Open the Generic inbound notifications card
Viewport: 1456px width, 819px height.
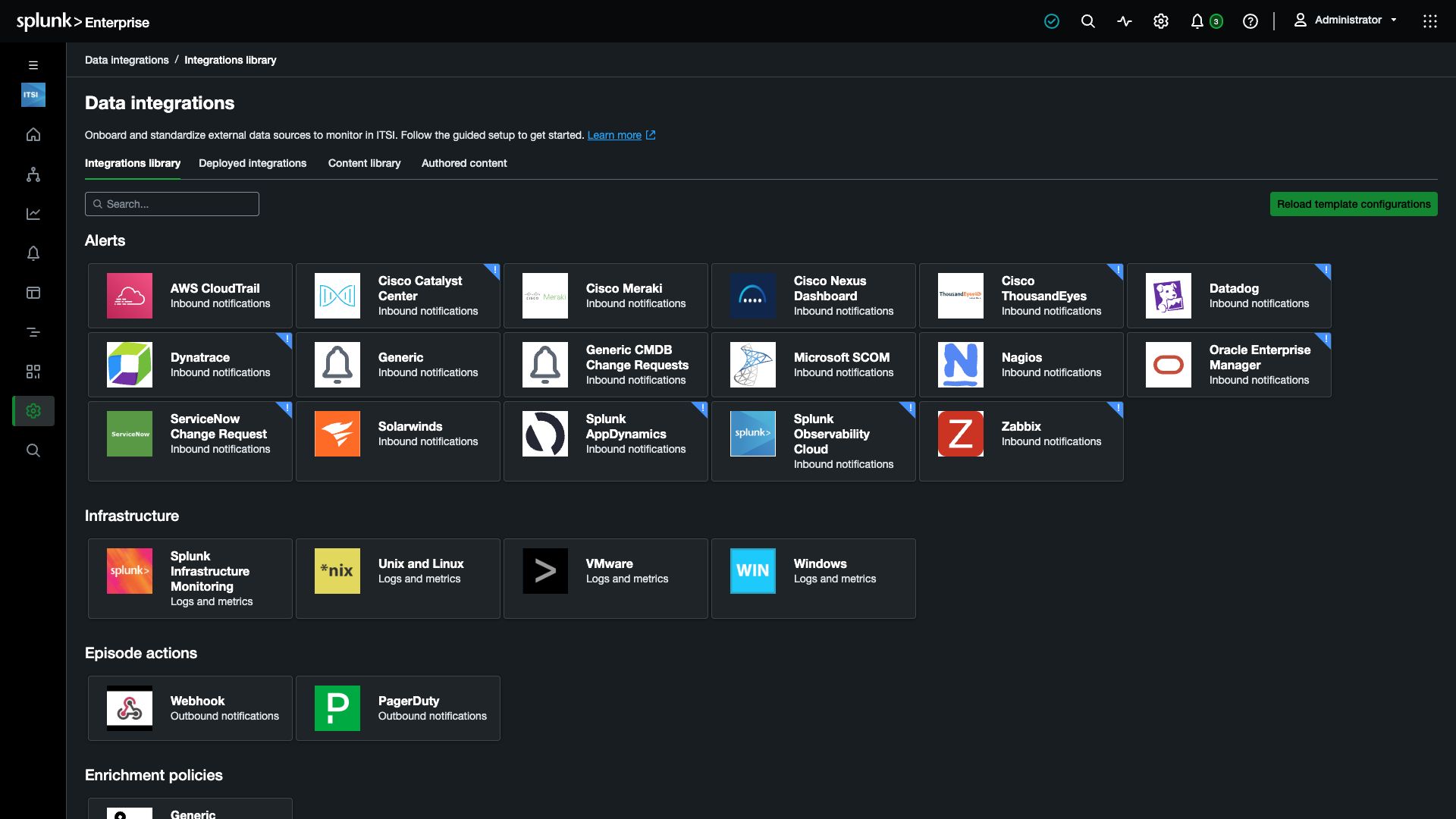(398, 365)
